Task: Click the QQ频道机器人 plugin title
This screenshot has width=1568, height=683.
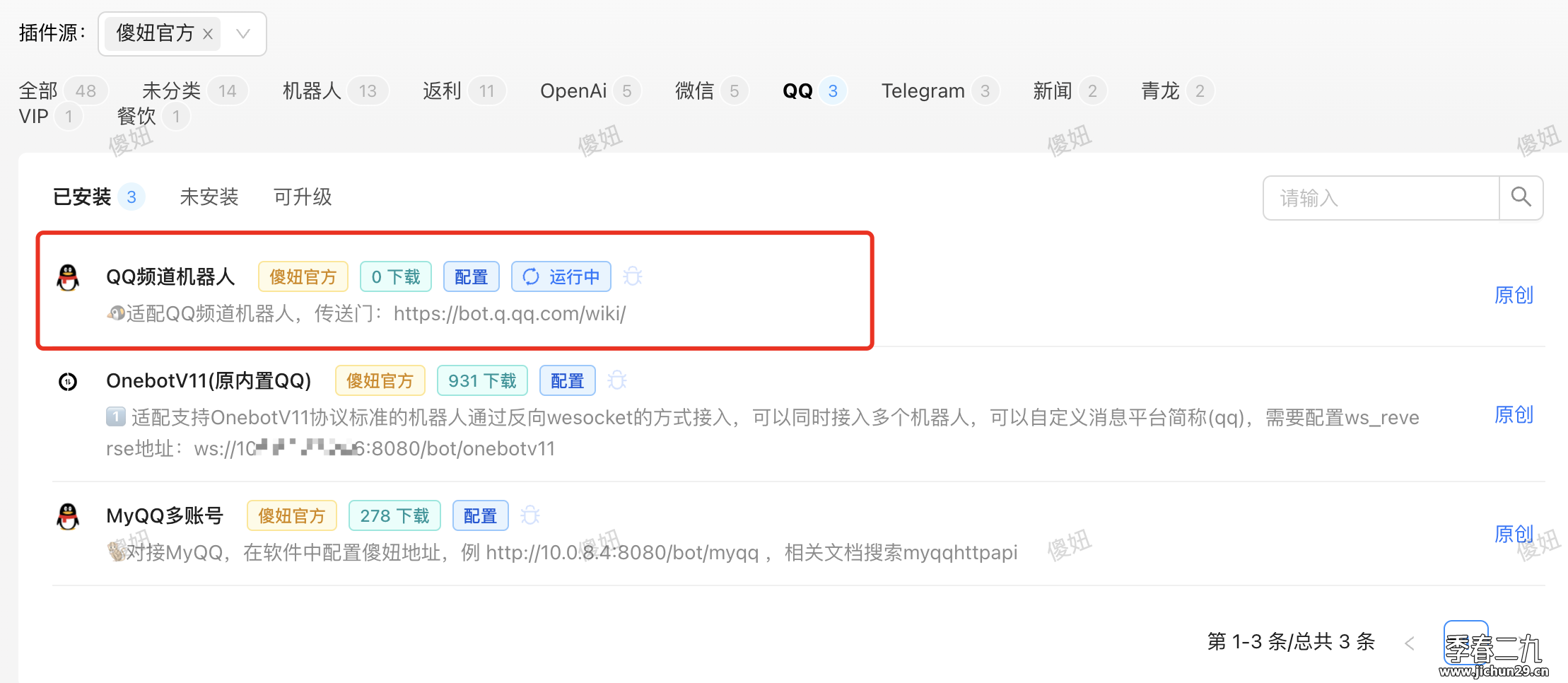Action: pos(170,276)
